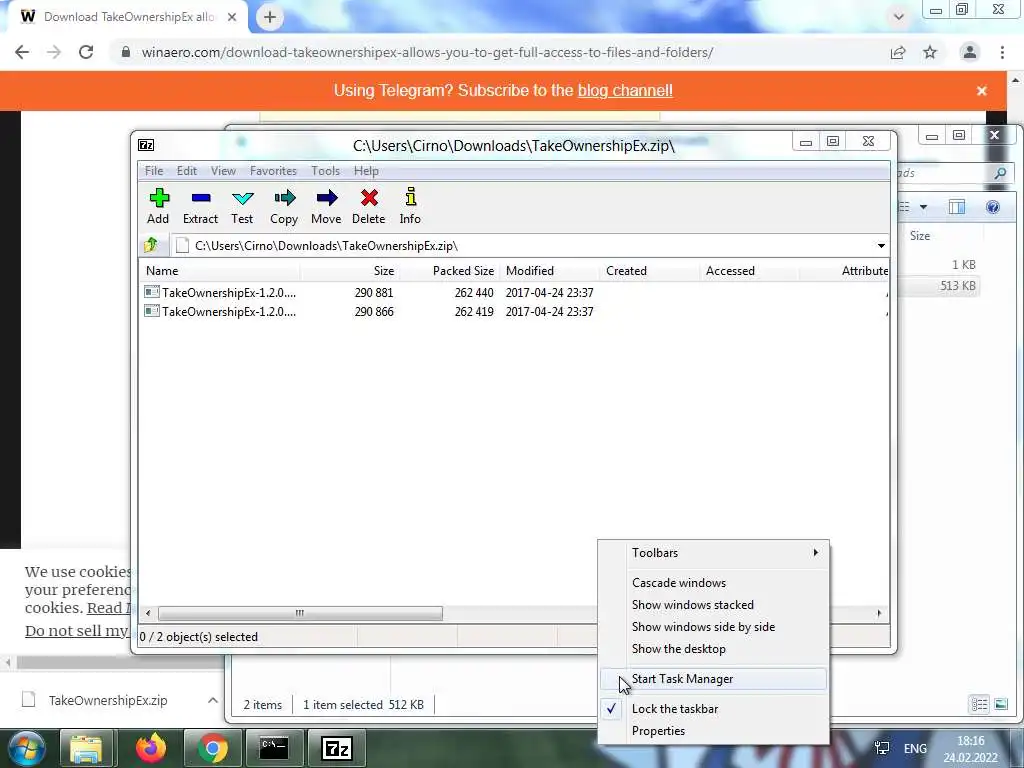Open the Favorites menu
This screenshot has height=768, width=1024.
[273, 170]
